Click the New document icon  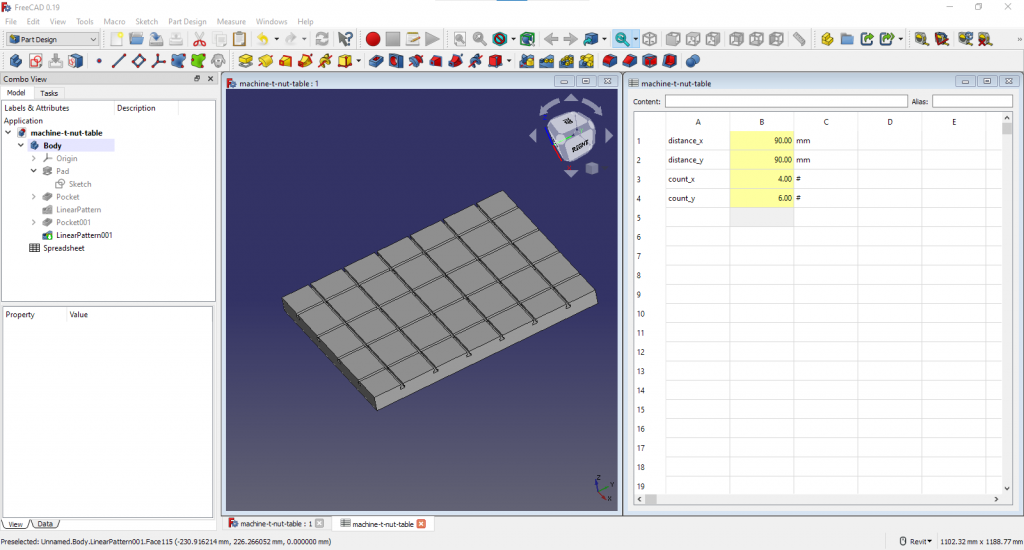(116, 39)
